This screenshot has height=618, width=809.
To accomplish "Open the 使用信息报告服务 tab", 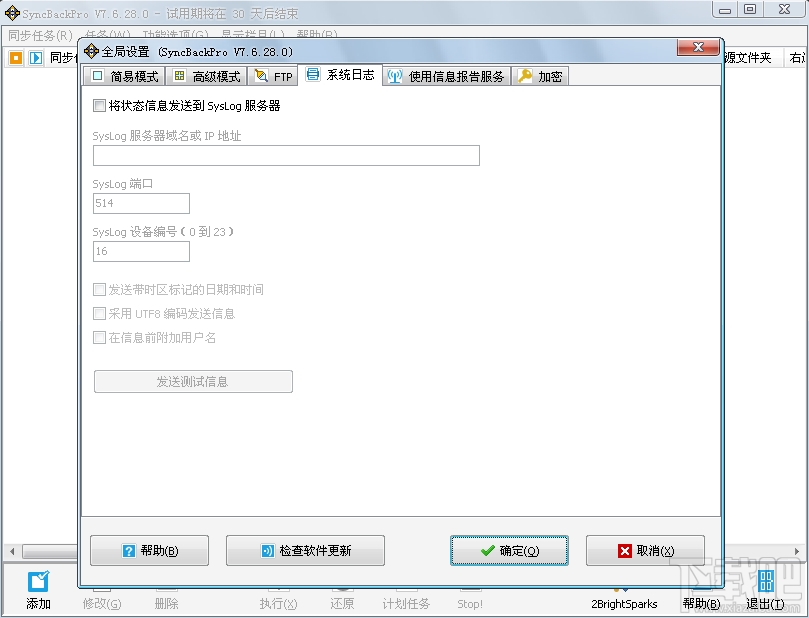I will (446, 75).
